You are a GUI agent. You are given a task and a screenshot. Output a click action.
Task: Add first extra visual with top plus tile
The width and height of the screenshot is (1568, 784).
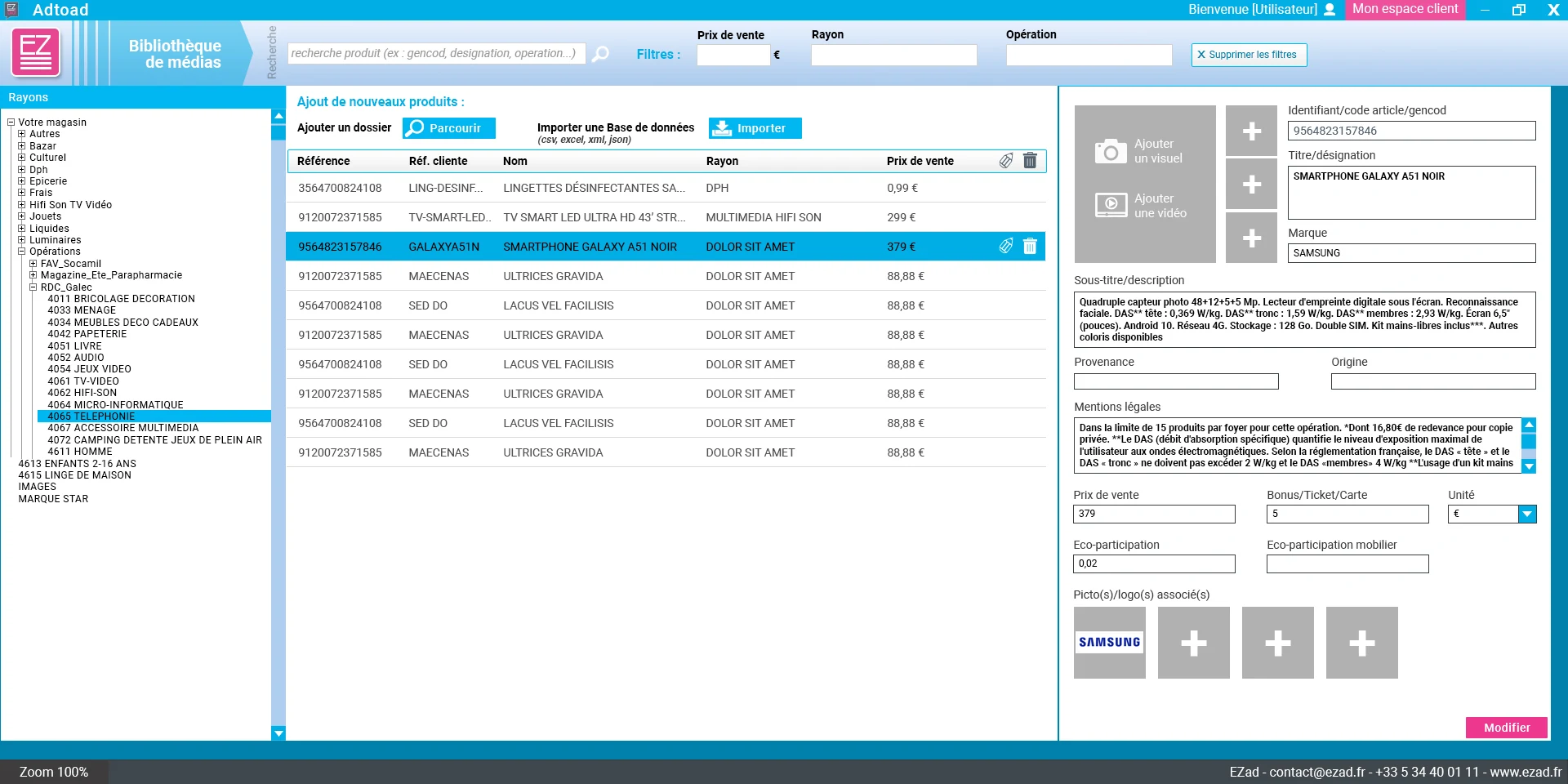(1251, 131)
